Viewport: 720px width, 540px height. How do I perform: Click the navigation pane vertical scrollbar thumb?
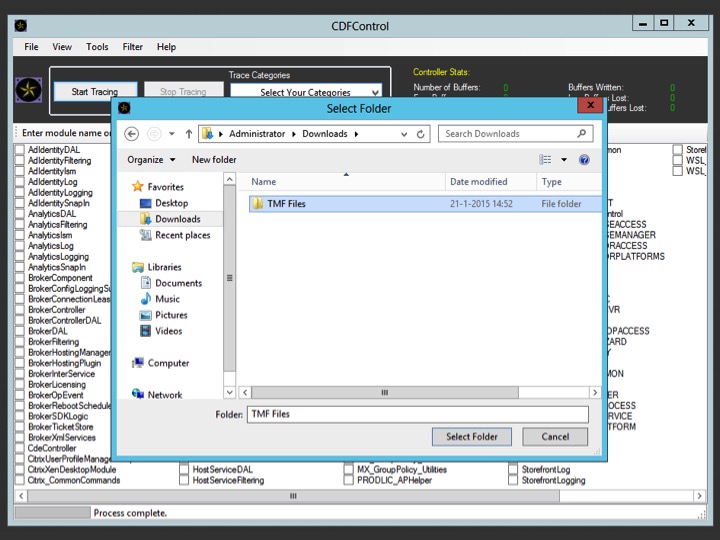(230, 278)
